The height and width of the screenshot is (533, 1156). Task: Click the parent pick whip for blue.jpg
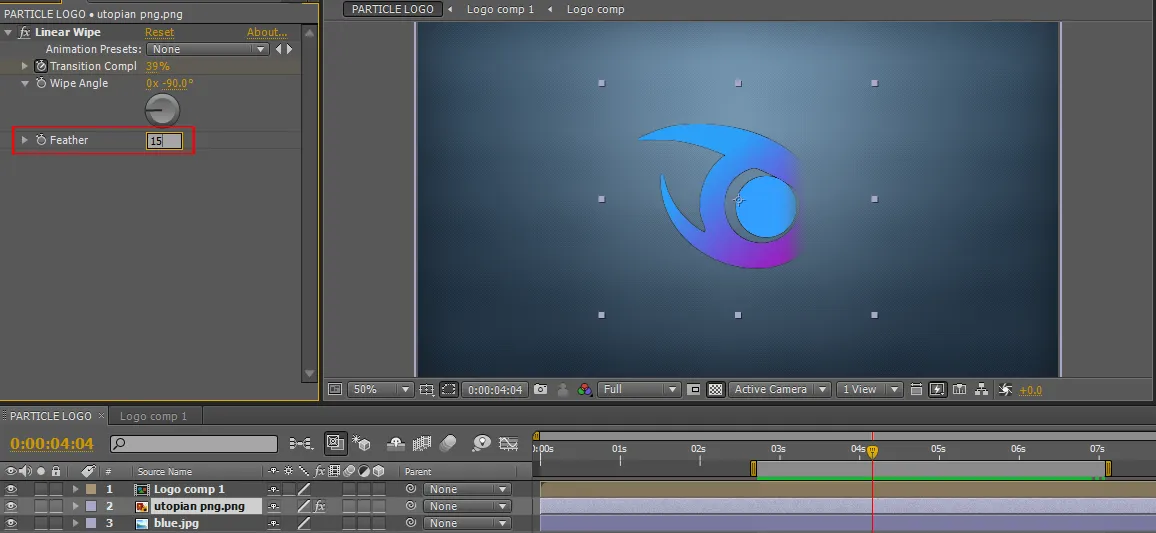[411, 523]
